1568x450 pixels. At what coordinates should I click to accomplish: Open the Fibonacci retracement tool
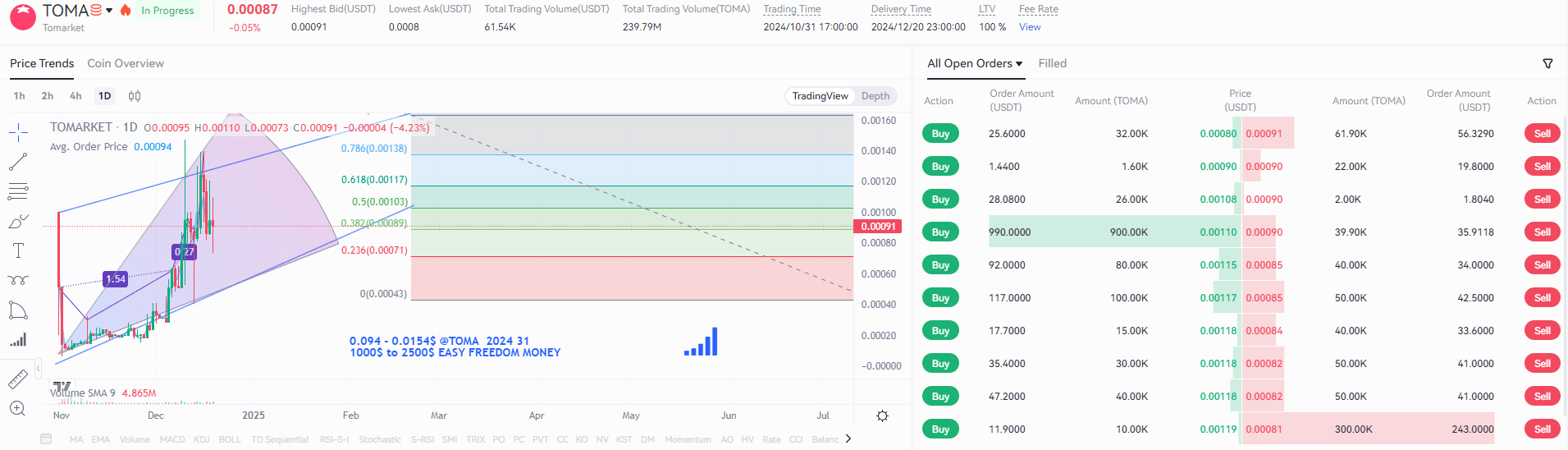coord(18,192)
